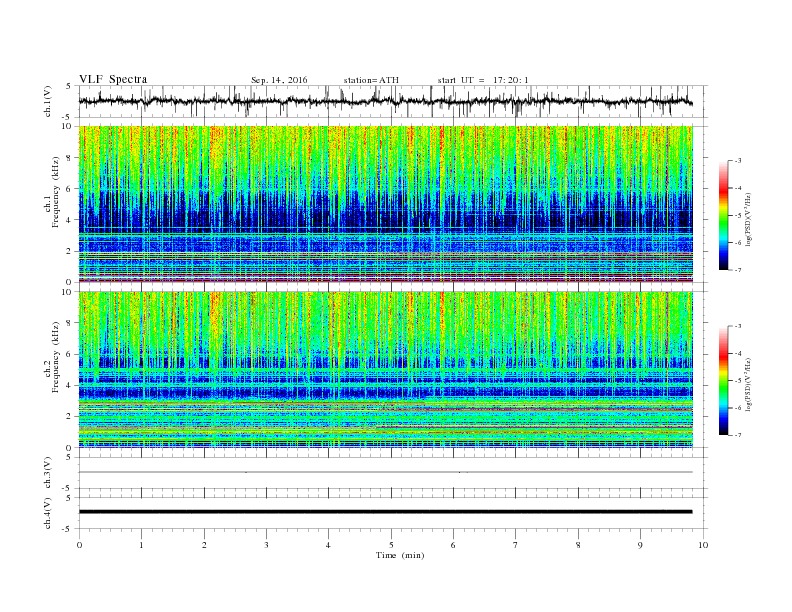
Task: Click the "VLF Spectra" title text
Action: coord(113,79)
